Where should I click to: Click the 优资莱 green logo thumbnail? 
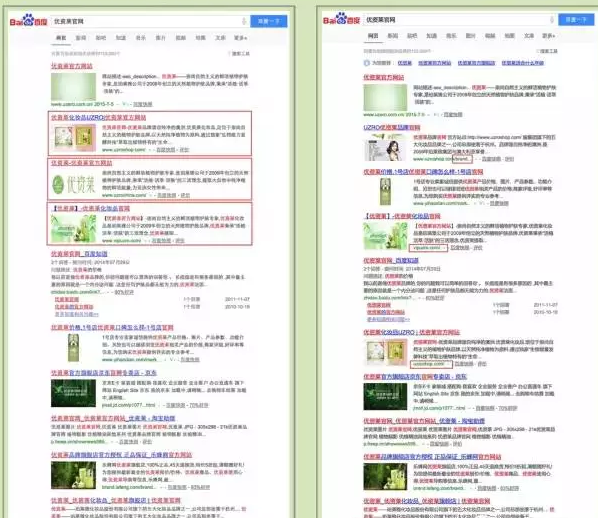[x=74, y=184]
